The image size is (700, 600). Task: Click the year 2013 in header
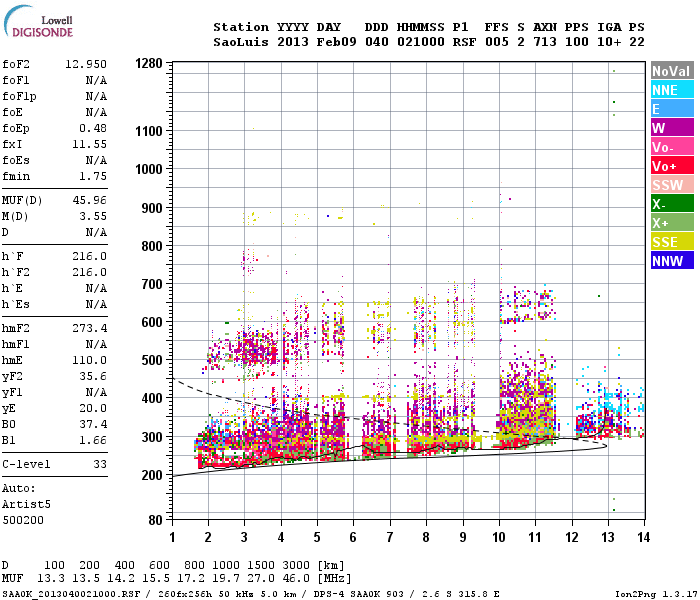pos(293,42)
